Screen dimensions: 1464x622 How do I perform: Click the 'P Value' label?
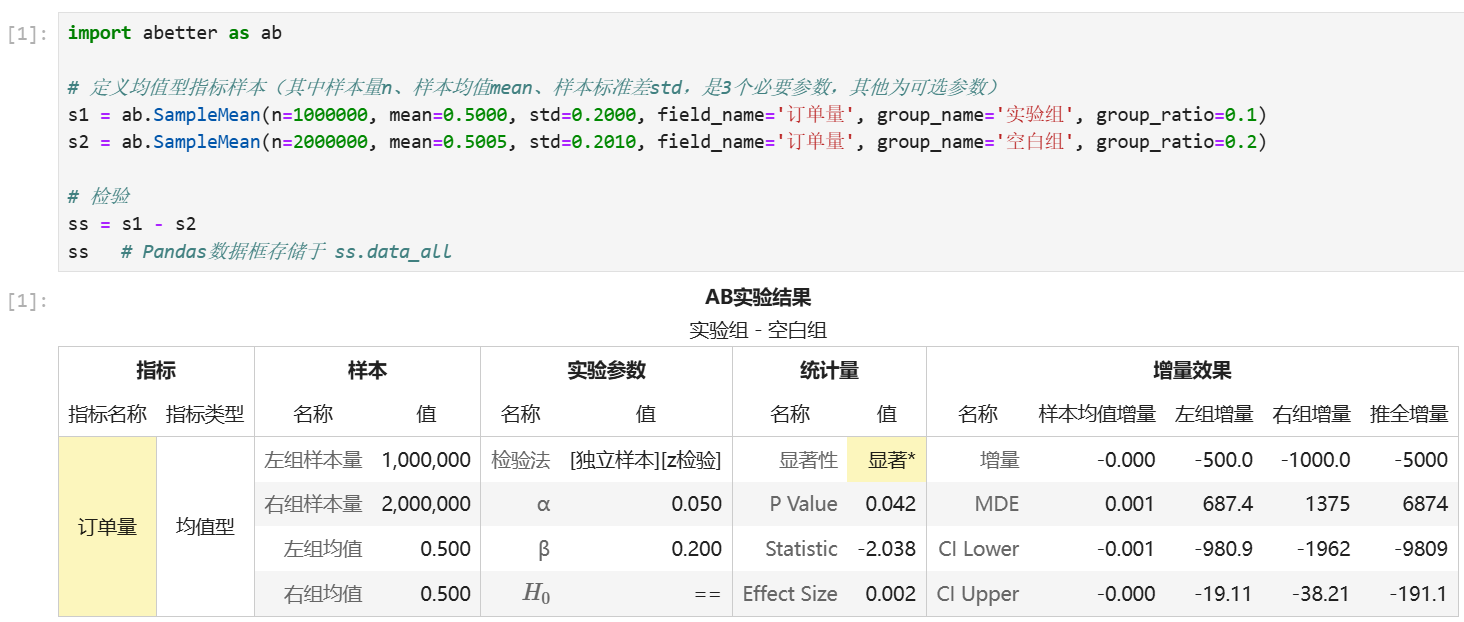coord(803,504)
